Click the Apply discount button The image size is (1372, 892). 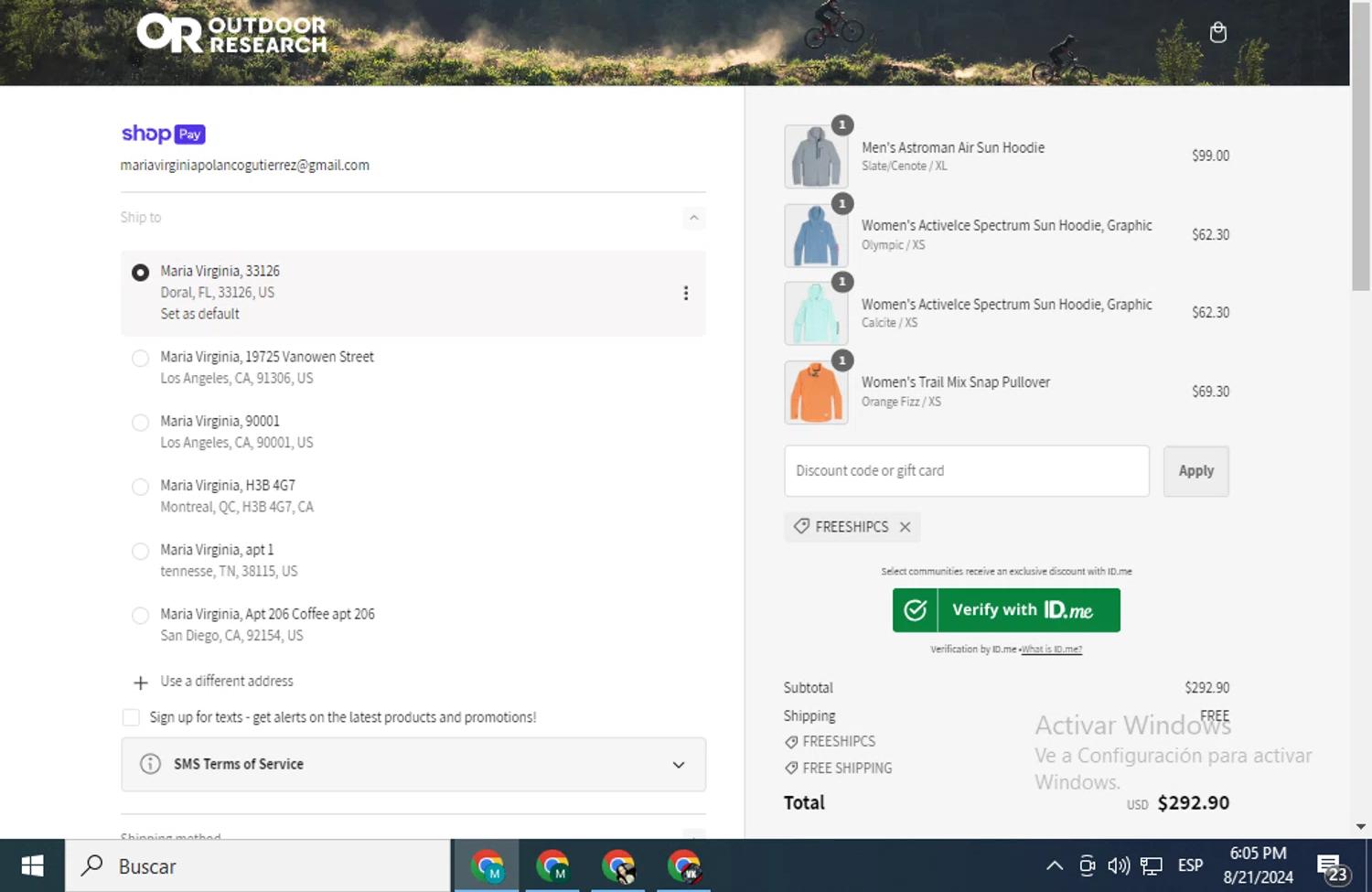[1195, 471]
